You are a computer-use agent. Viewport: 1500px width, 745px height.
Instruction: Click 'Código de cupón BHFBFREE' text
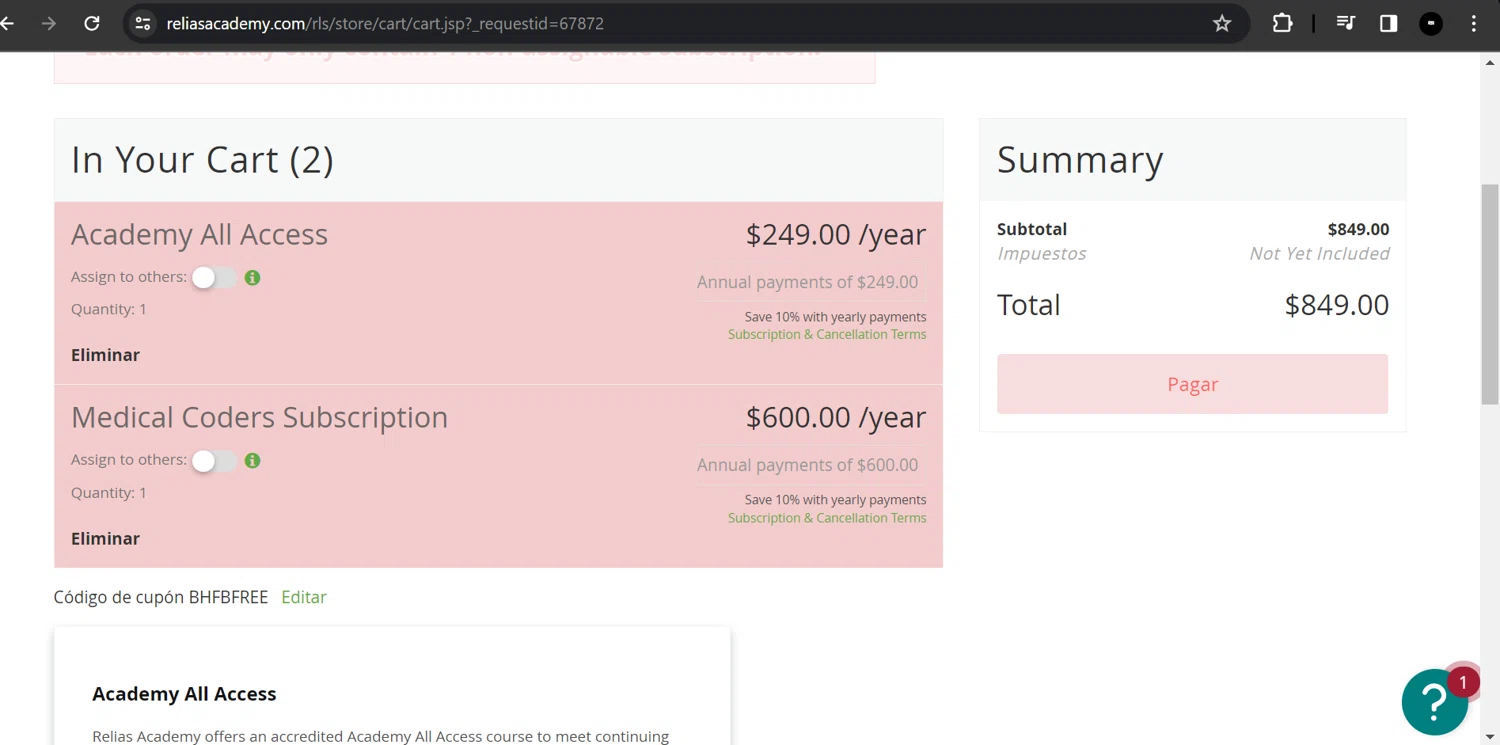click(161, 597)
